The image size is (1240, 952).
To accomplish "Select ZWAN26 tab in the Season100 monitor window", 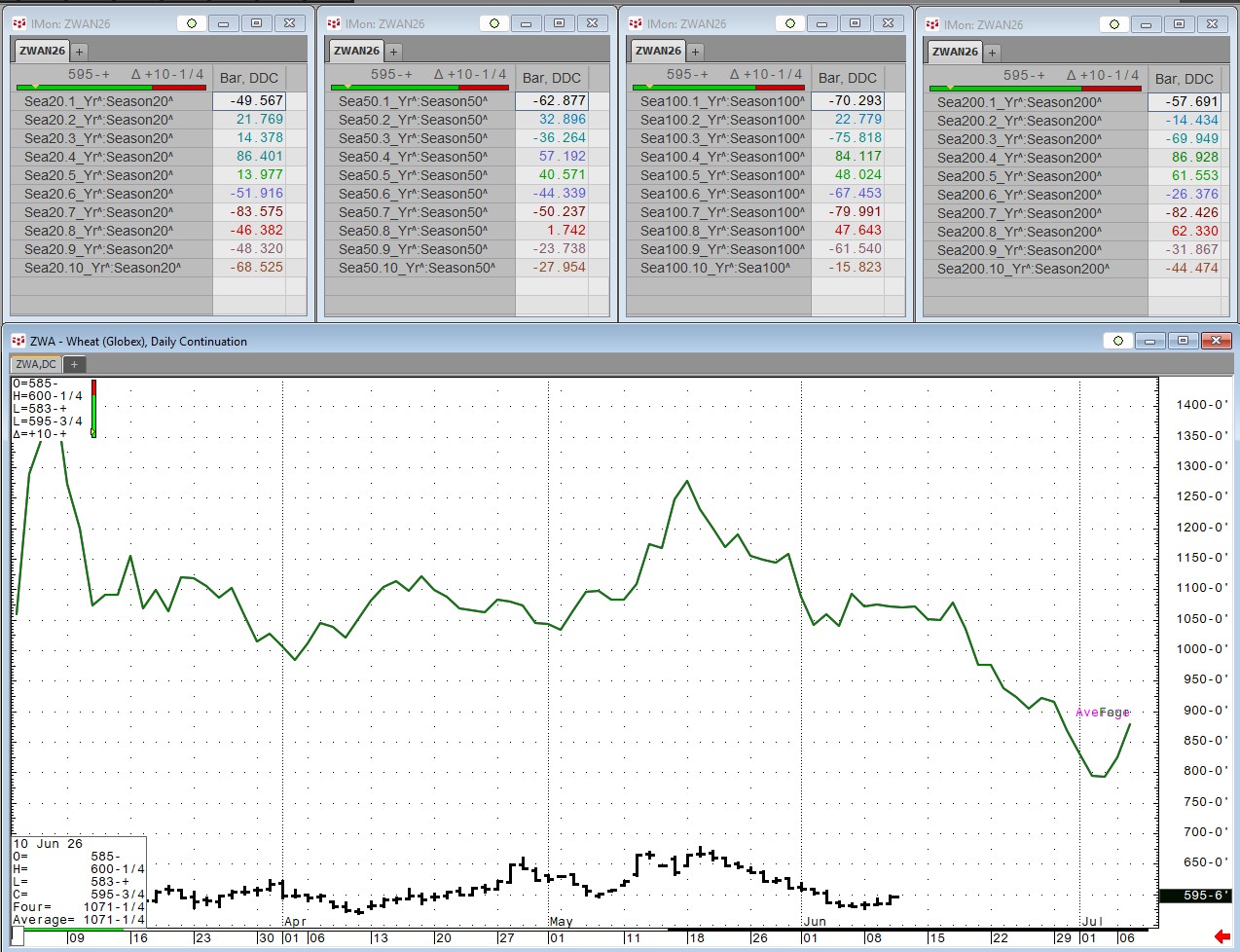I will (658, 51).
